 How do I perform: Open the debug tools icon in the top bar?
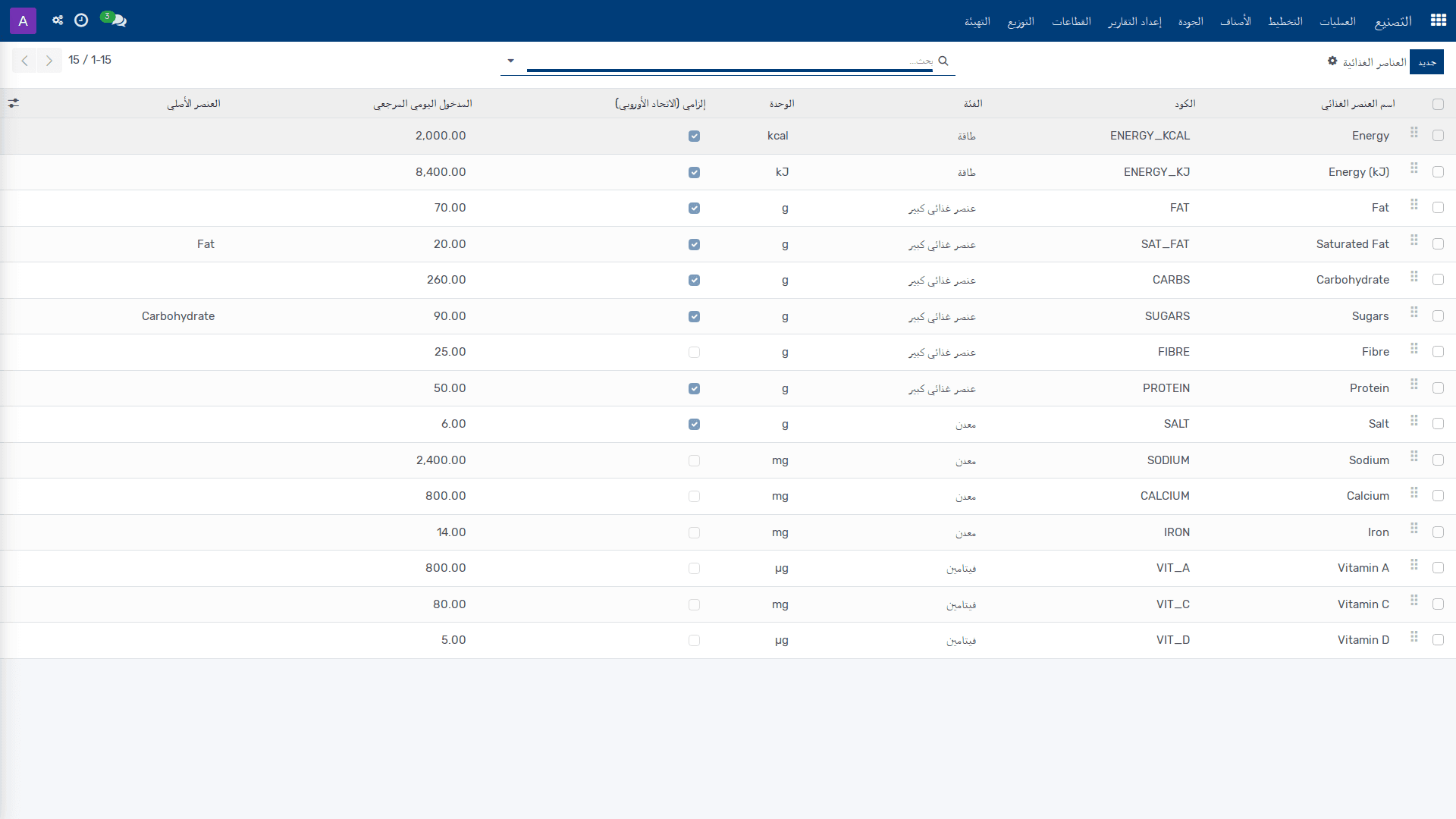pos(58,20)
